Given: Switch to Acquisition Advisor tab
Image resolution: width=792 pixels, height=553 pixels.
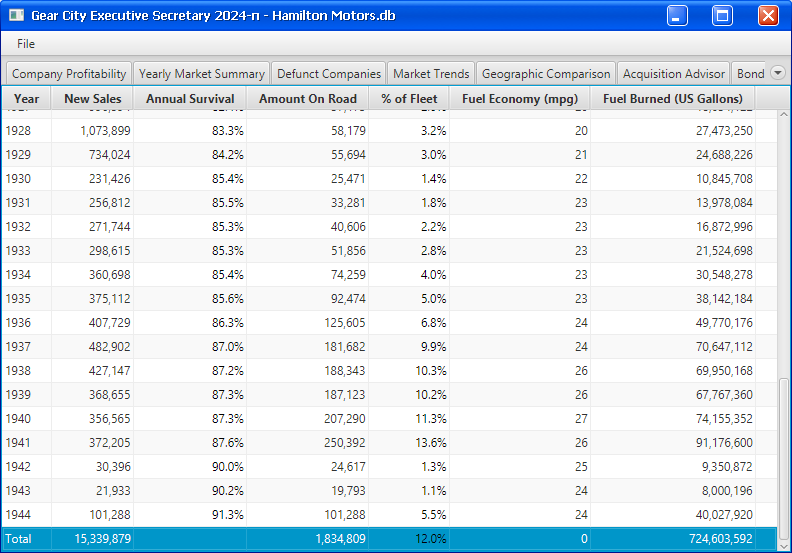Looking at the screenshot, I should coord(674,74).
